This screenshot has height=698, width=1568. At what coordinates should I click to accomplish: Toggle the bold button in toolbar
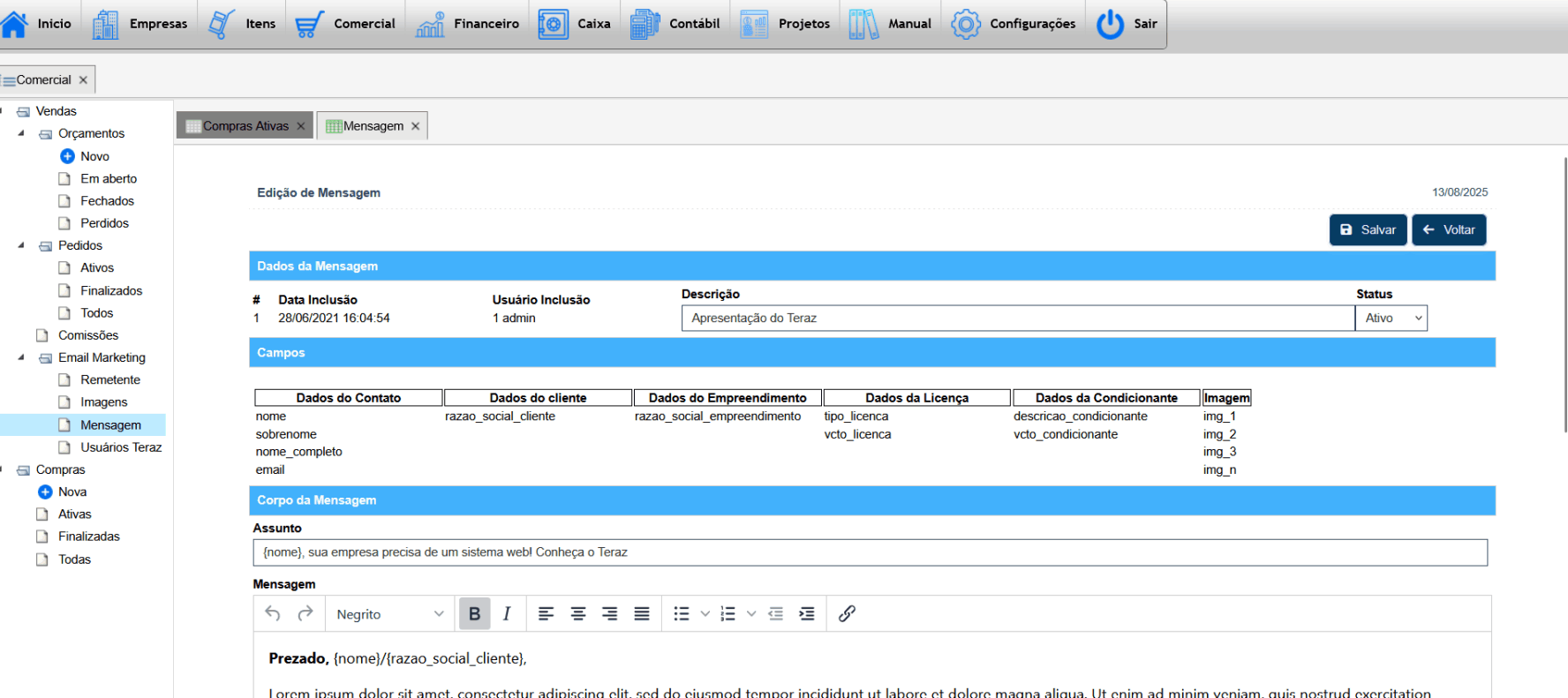pos(474,613)
